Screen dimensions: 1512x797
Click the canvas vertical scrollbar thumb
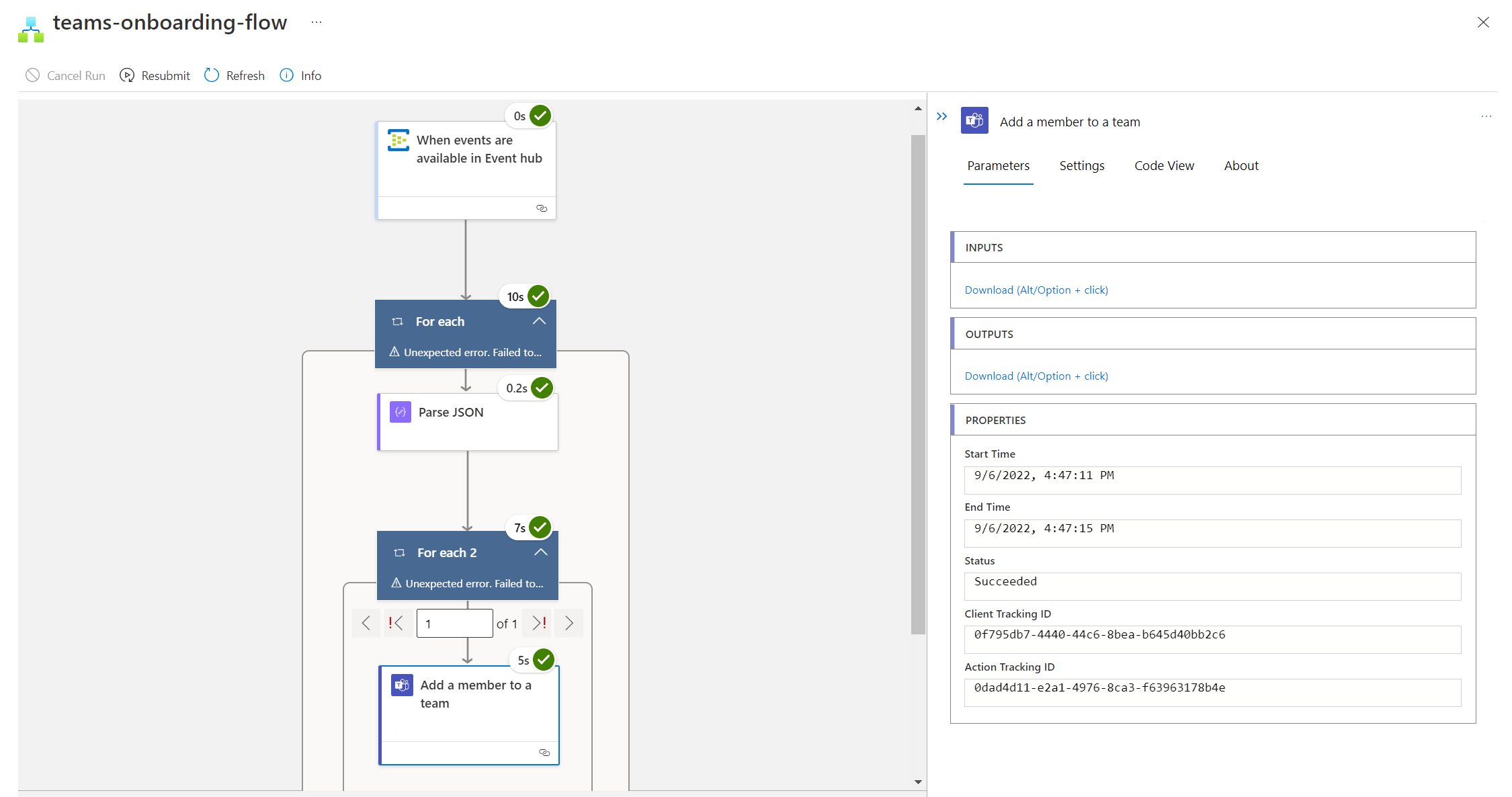click(x=918, y=383)
